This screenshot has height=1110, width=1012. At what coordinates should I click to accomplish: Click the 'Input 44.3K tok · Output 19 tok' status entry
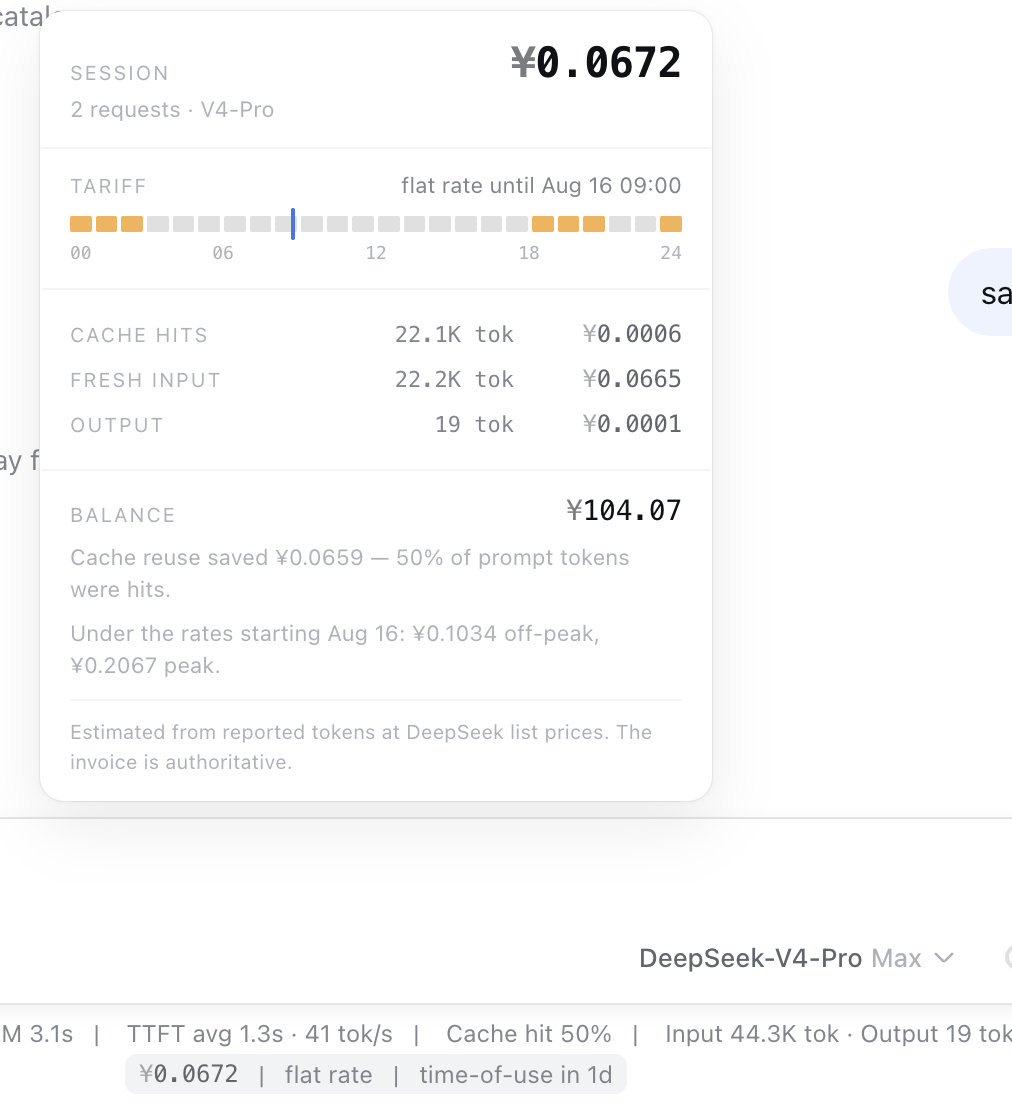[x=838, y=1034]
